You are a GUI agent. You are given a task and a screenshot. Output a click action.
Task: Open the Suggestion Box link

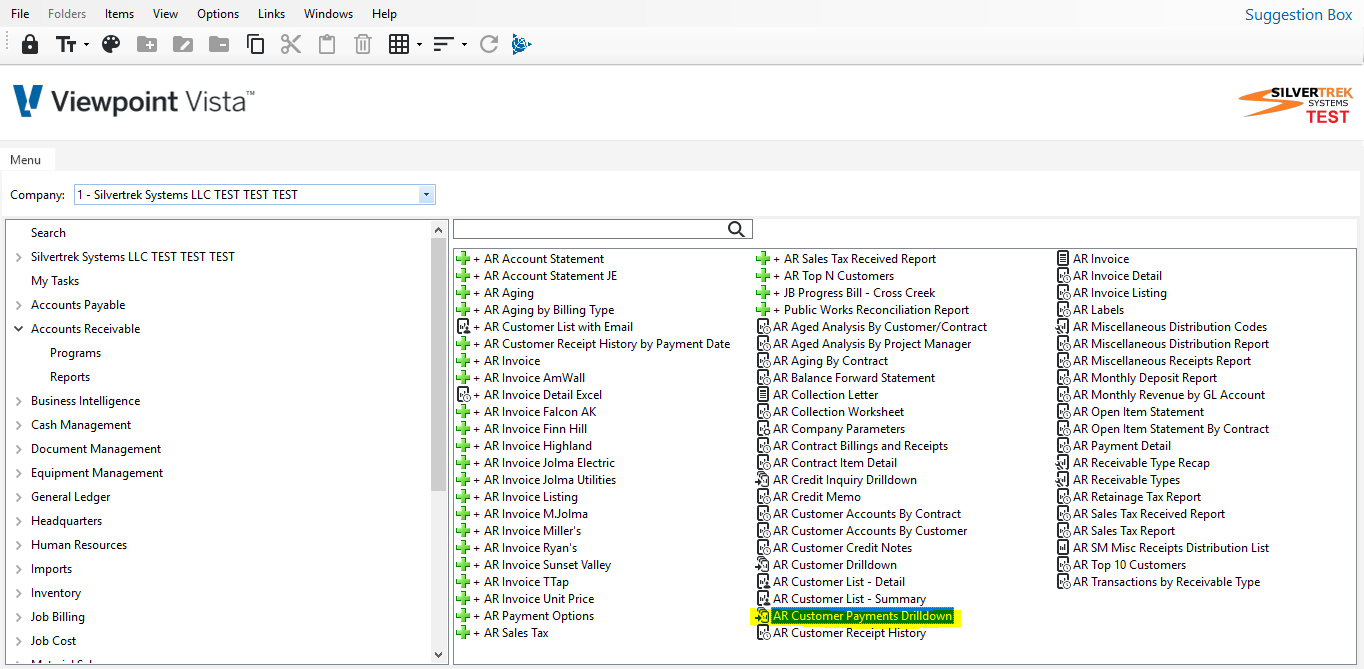click(1298, 14)
